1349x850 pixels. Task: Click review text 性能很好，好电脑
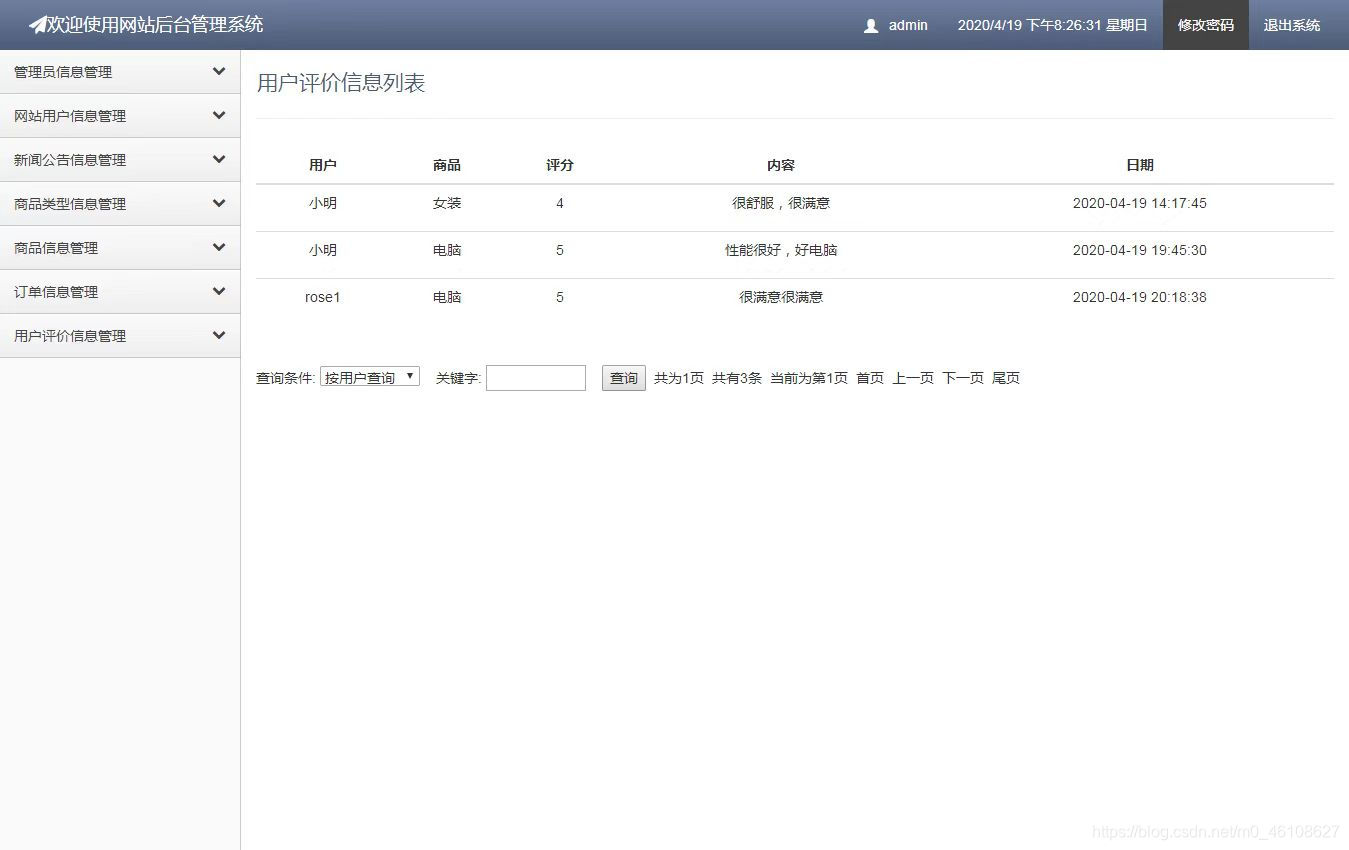[781, 250]
